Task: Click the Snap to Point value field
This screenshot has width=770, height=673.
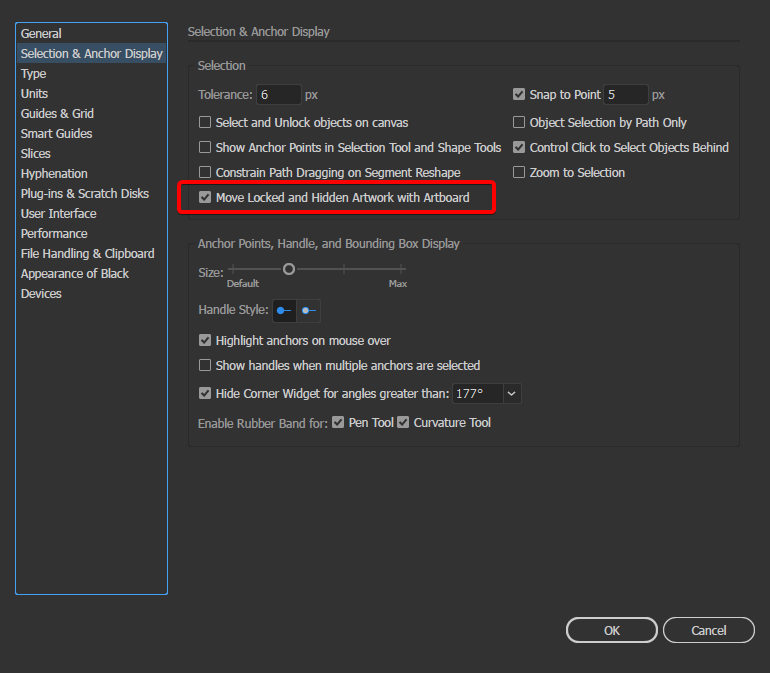Action: pyautogui.click(x=626, y=94)
